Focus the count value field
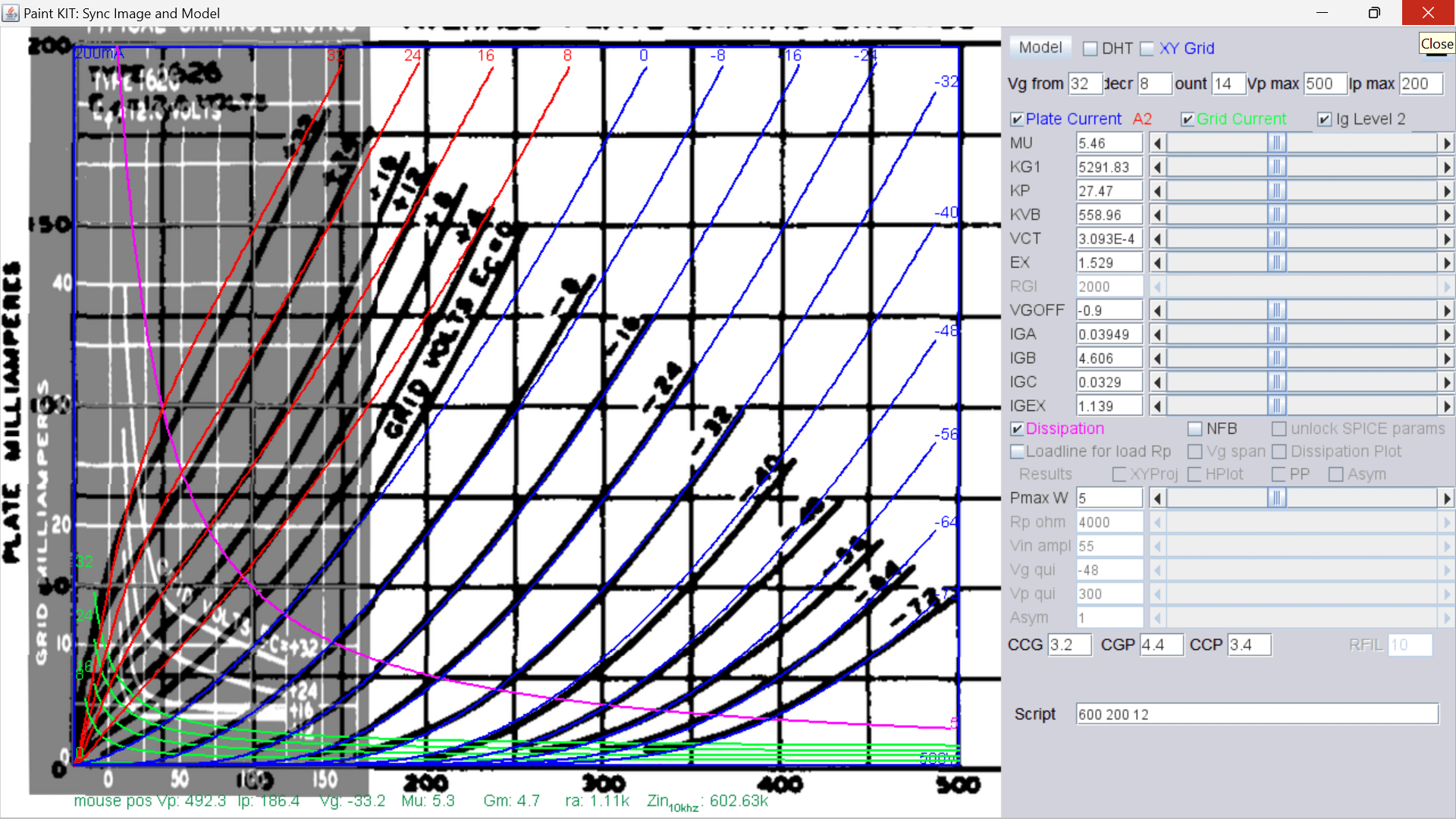The image size is (1456, 819). point(1228,84)
